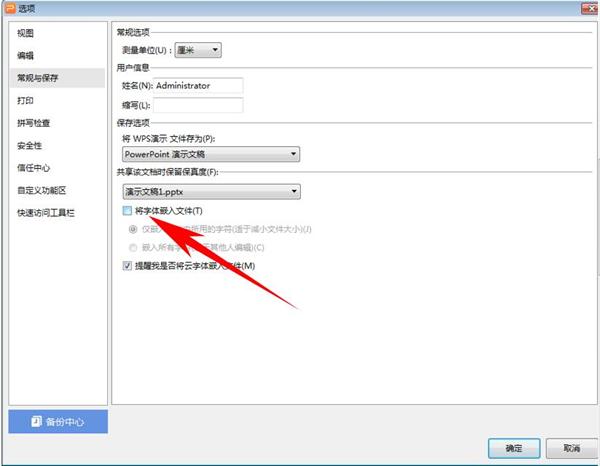Expand the PowerPoint 演示文稿 save format dropdown

(x=211, y=154)
